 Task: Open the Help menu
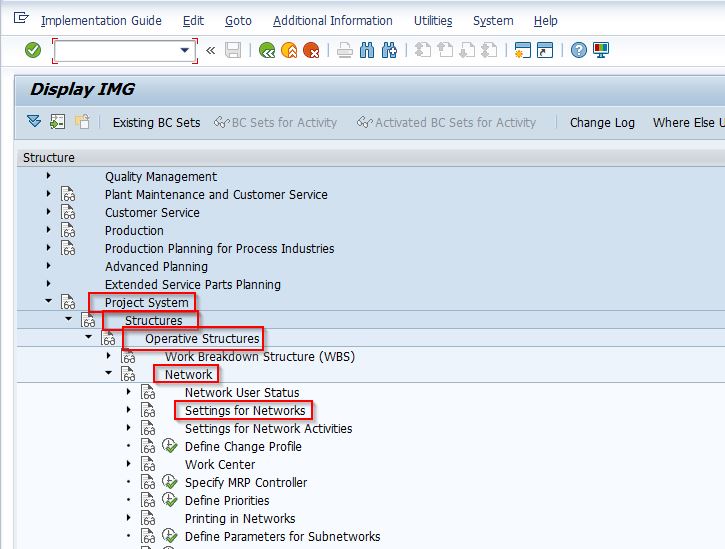pos(546,21)
